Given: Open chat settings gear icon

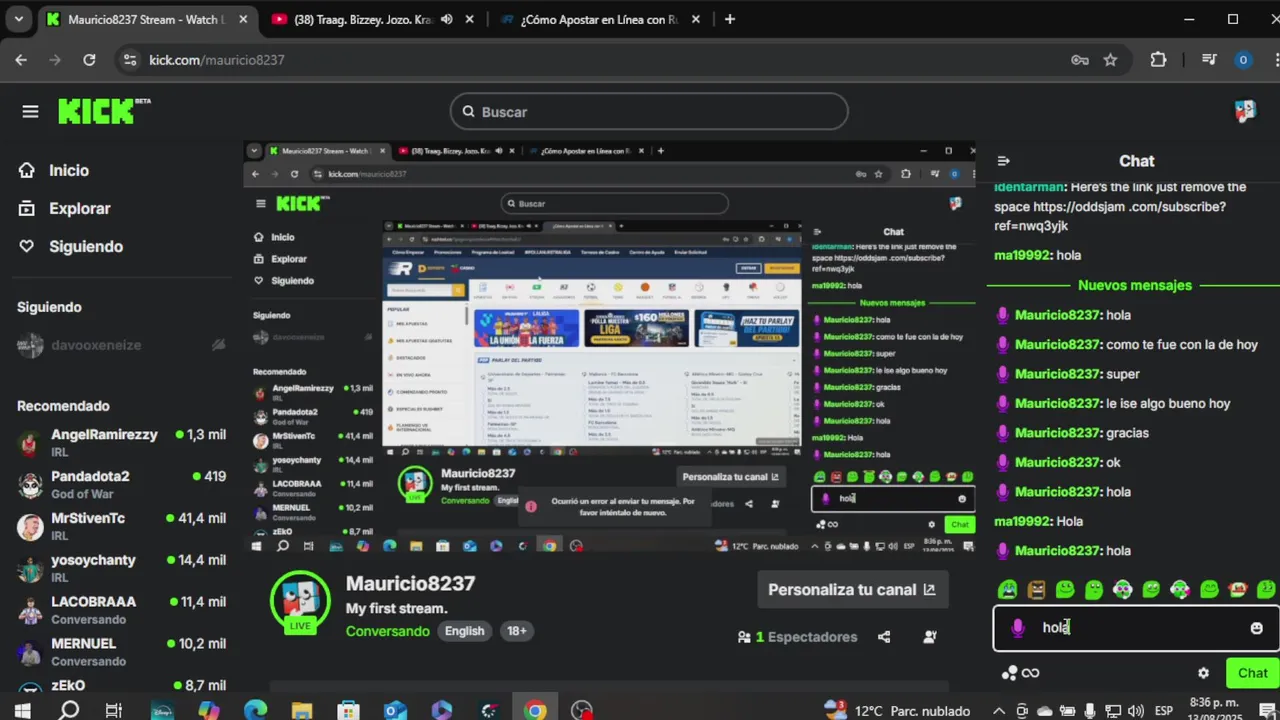Looking at the screenshot, I should point(1203,673).
